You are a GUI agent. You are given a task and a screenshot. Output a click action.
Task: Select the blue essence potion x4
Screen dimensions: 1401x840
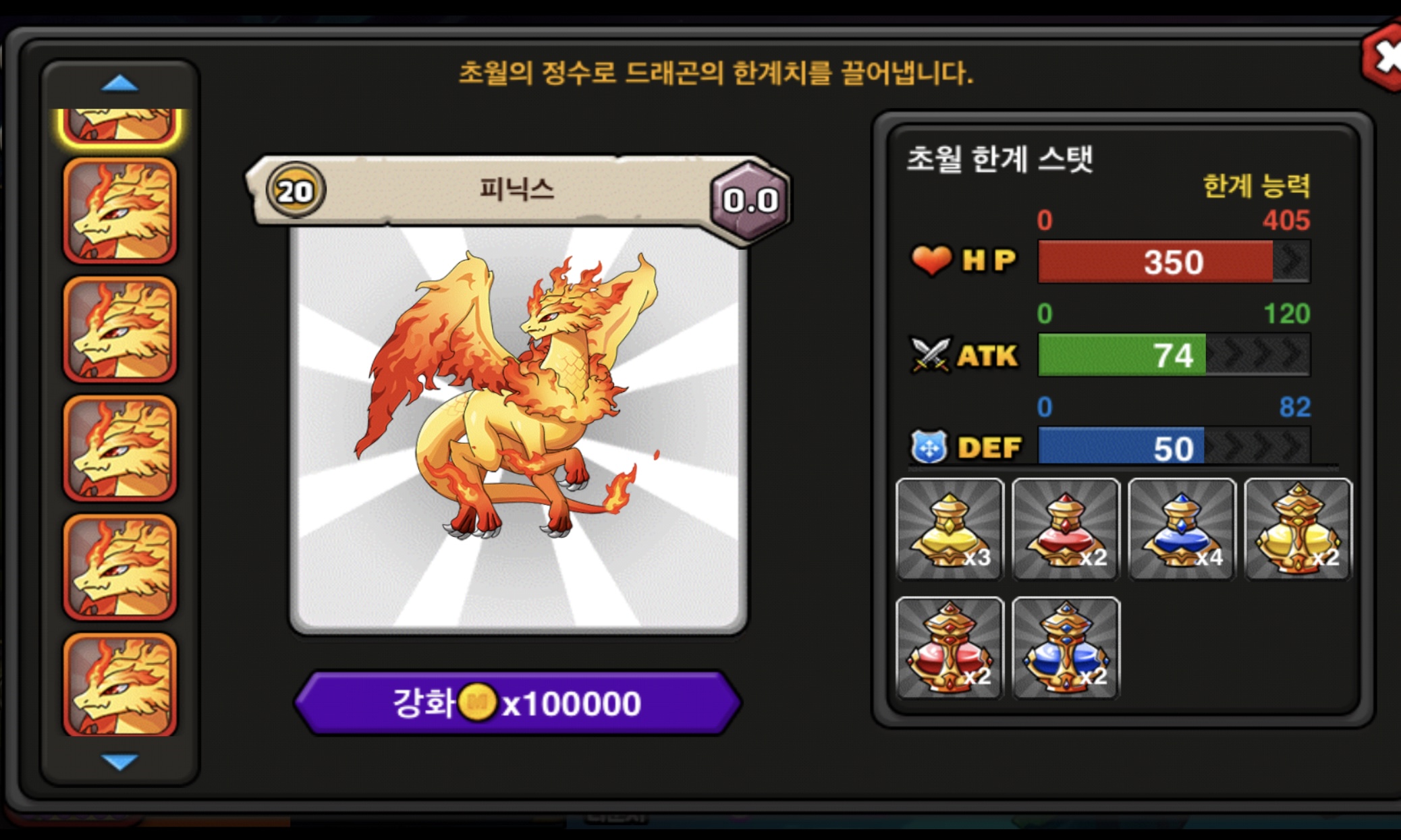(x=1182, y=530)
